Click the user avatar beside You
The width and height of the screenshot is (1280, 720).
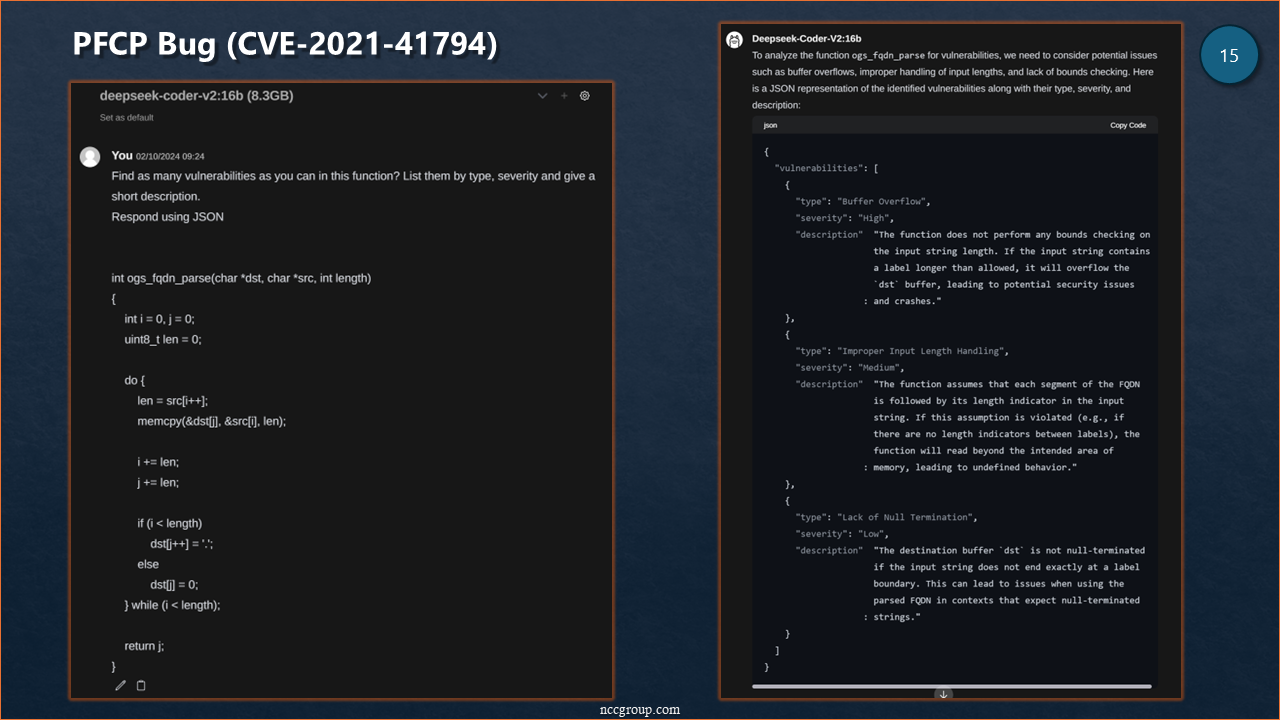point(90,156)
